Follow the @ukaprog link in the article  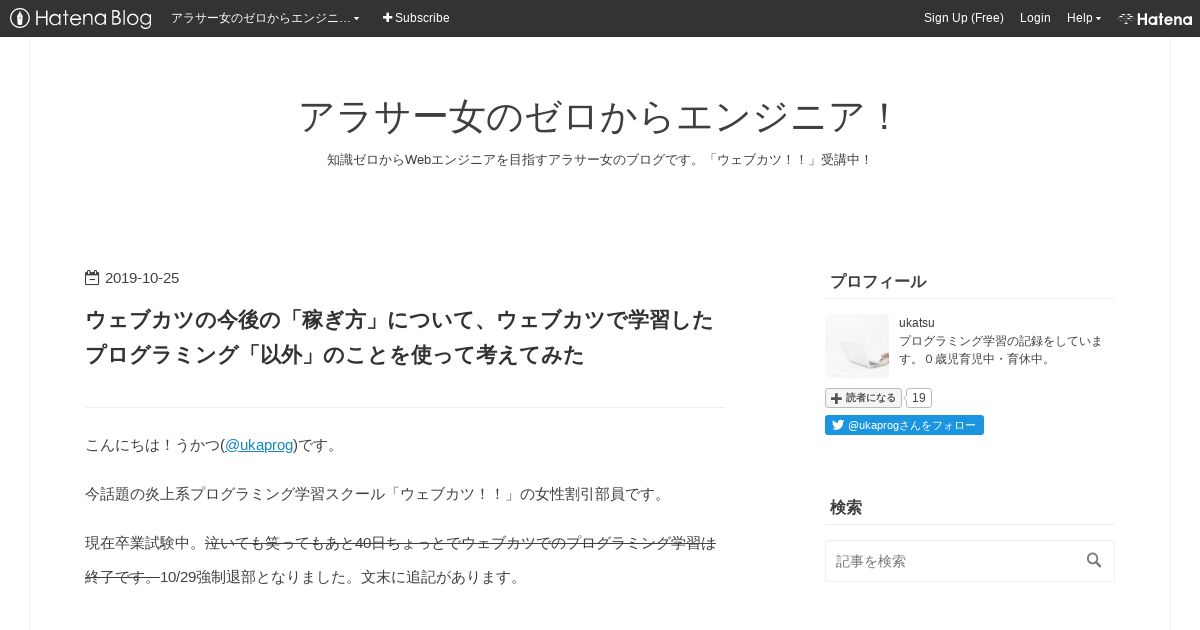[x=259, y=445]
